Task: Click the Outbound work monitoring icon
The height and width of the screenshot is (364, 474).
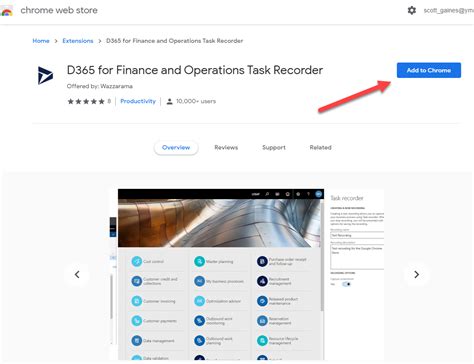Action: [x=199, y=321]
